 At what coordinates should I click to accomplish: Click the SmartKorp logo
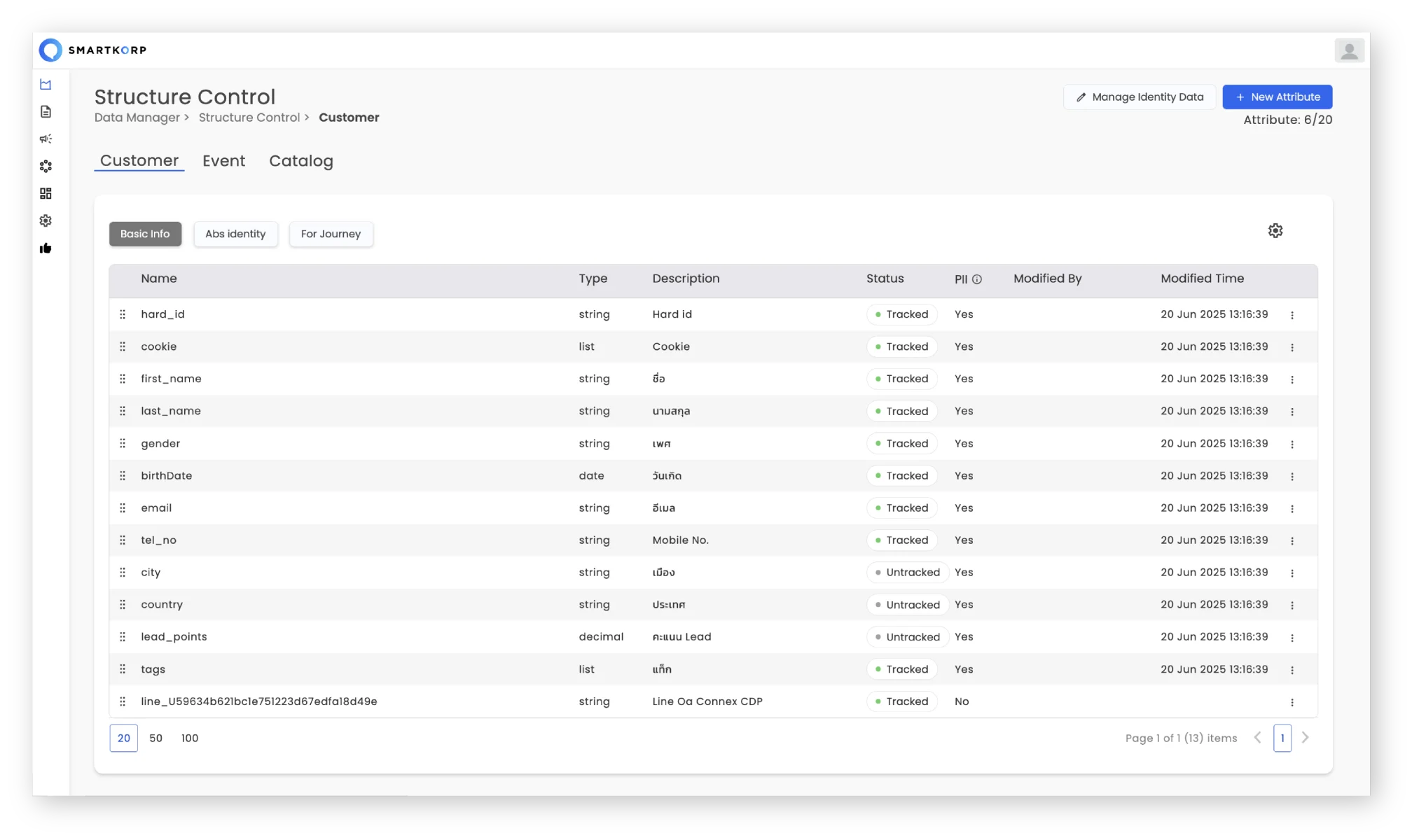[92, 50]
